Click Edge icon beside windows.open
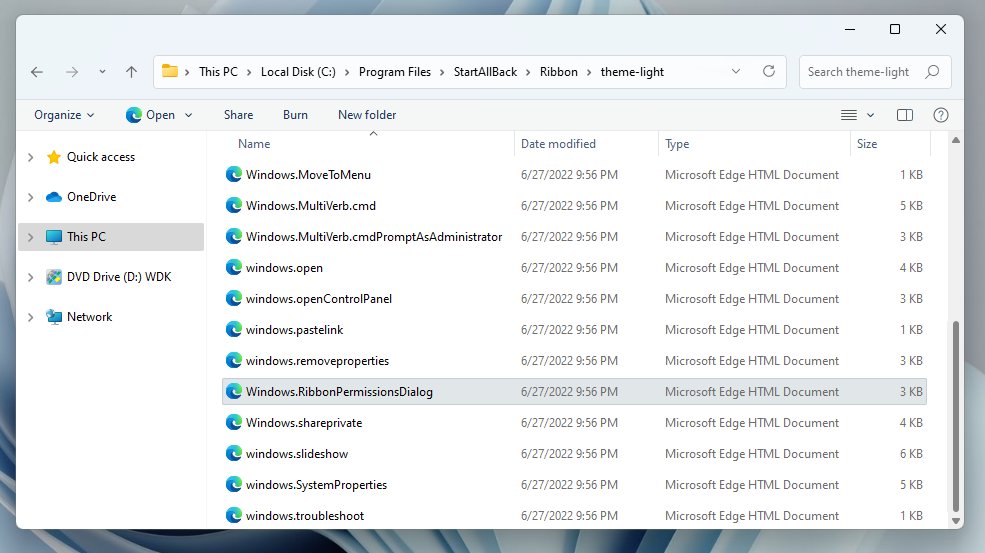Screen dimensions: 985x553 [234, 268]
